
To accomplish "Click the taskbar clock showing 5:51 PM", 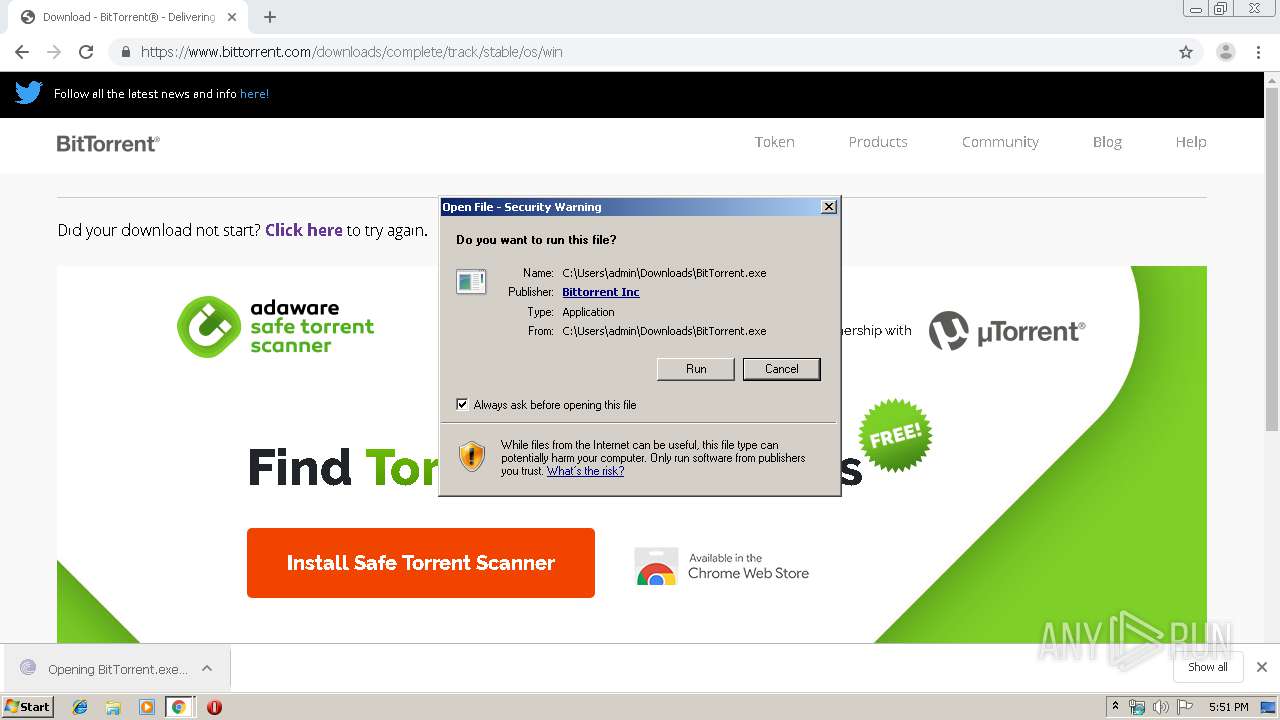I will [x=1228, y=707].
